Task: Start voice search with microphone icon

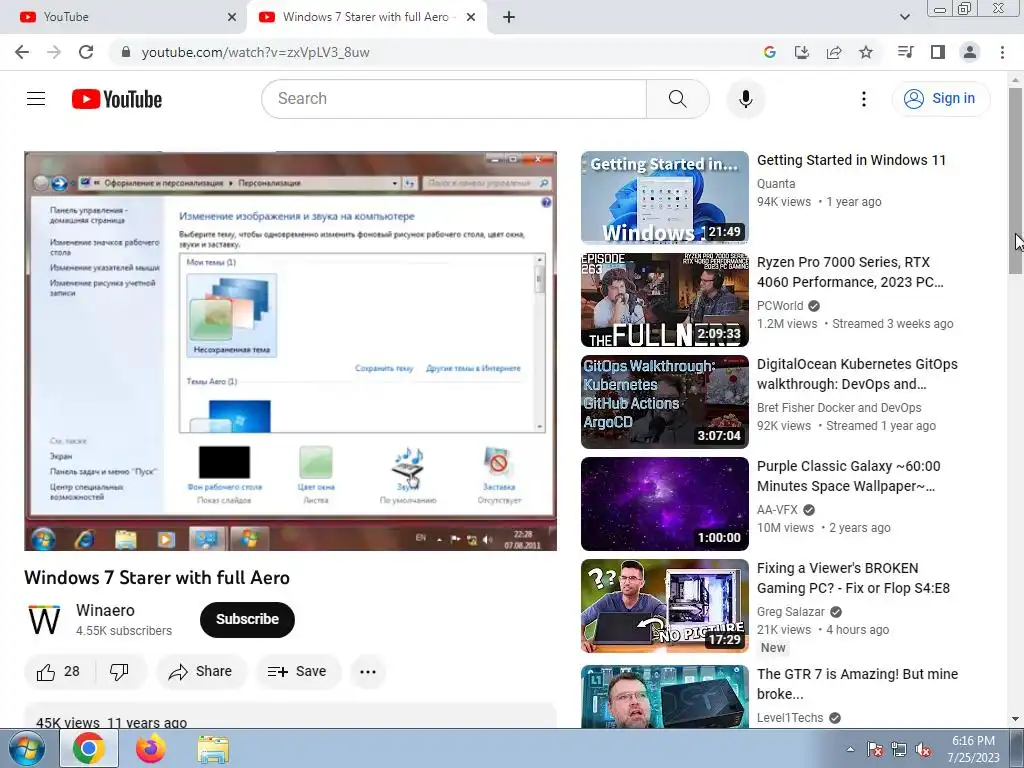Action: click(745, 99)
